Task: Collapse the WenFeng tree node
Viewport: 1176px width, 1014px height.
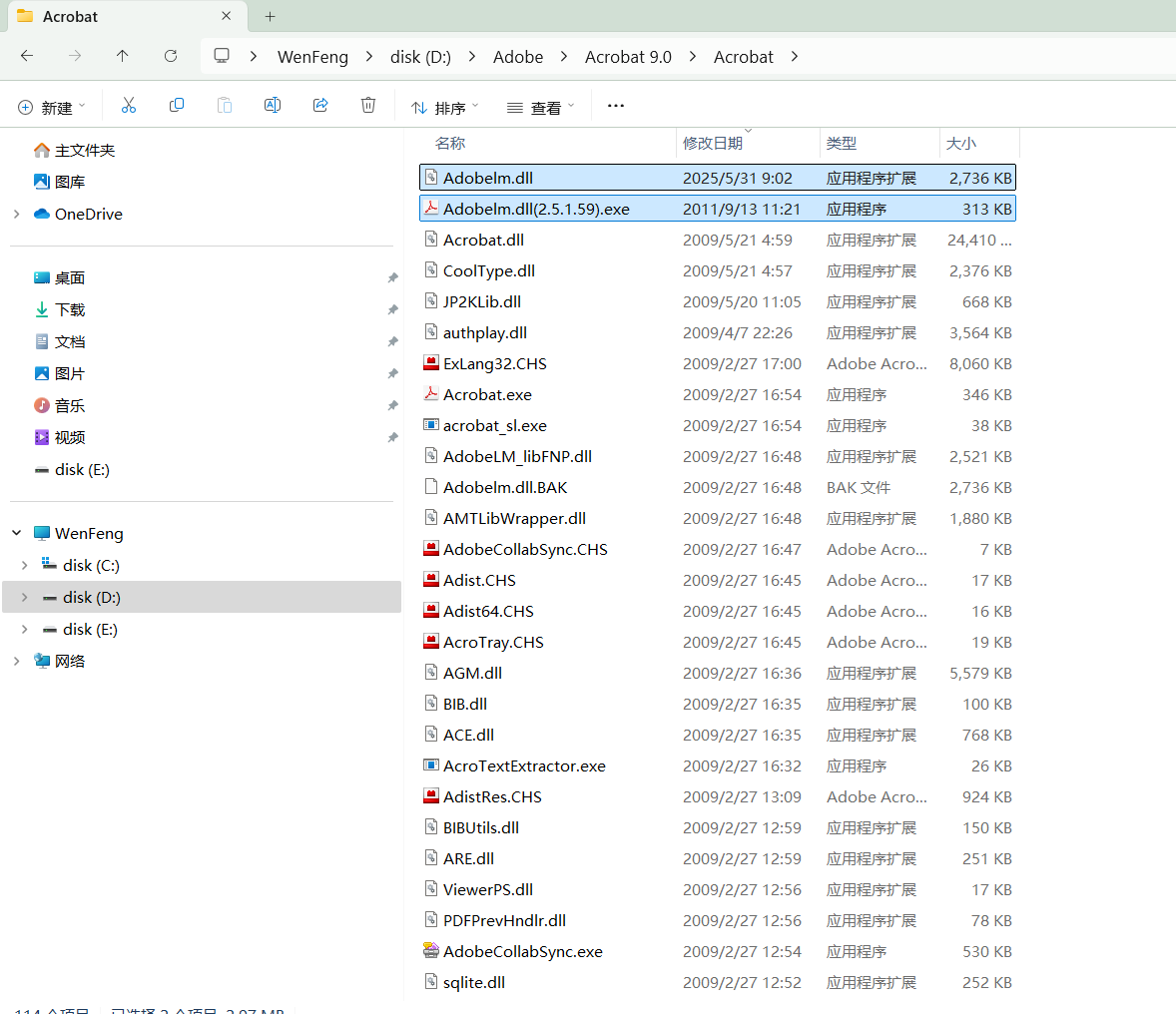Action: [x=17, y=533]
